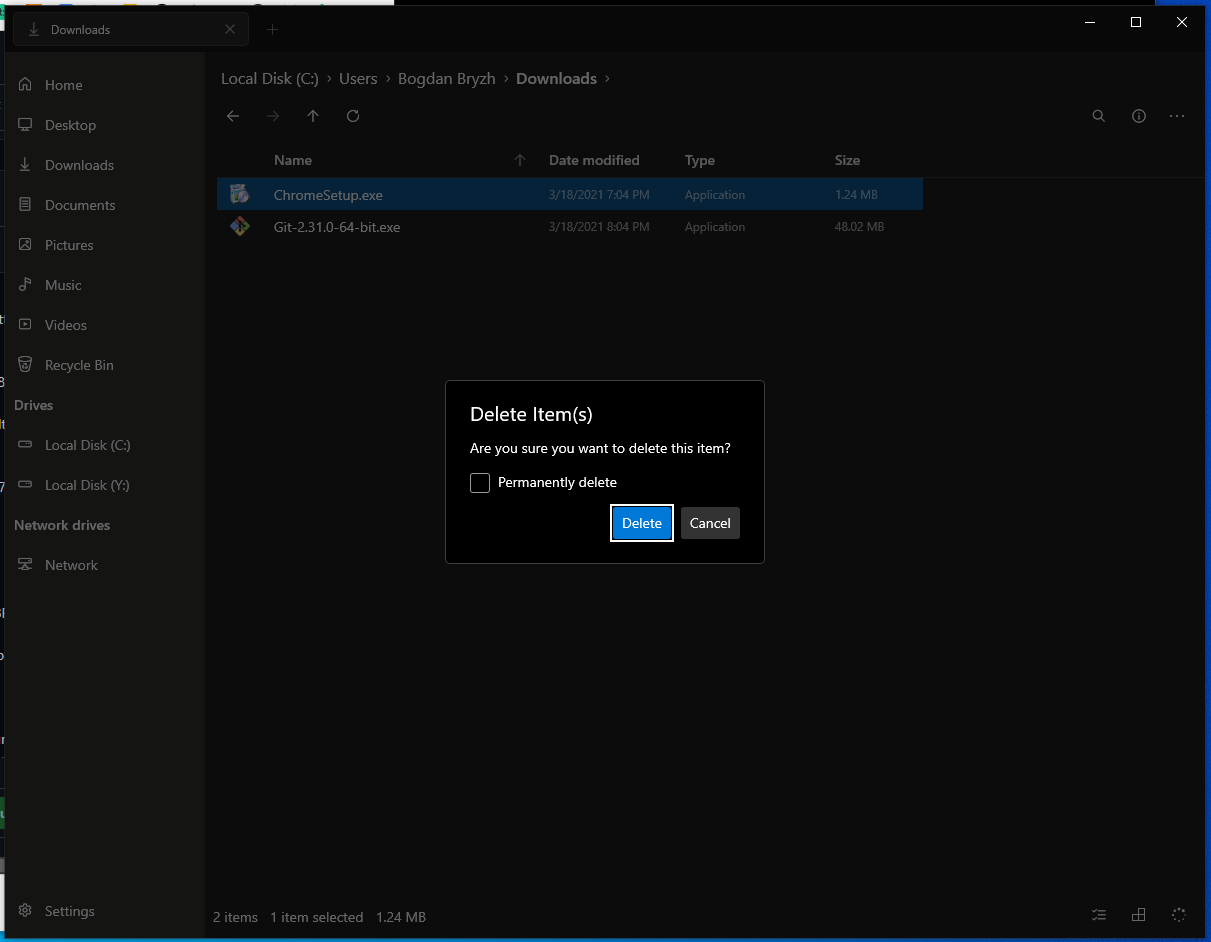Open Network in the sidebar

[x=105, y=565]
